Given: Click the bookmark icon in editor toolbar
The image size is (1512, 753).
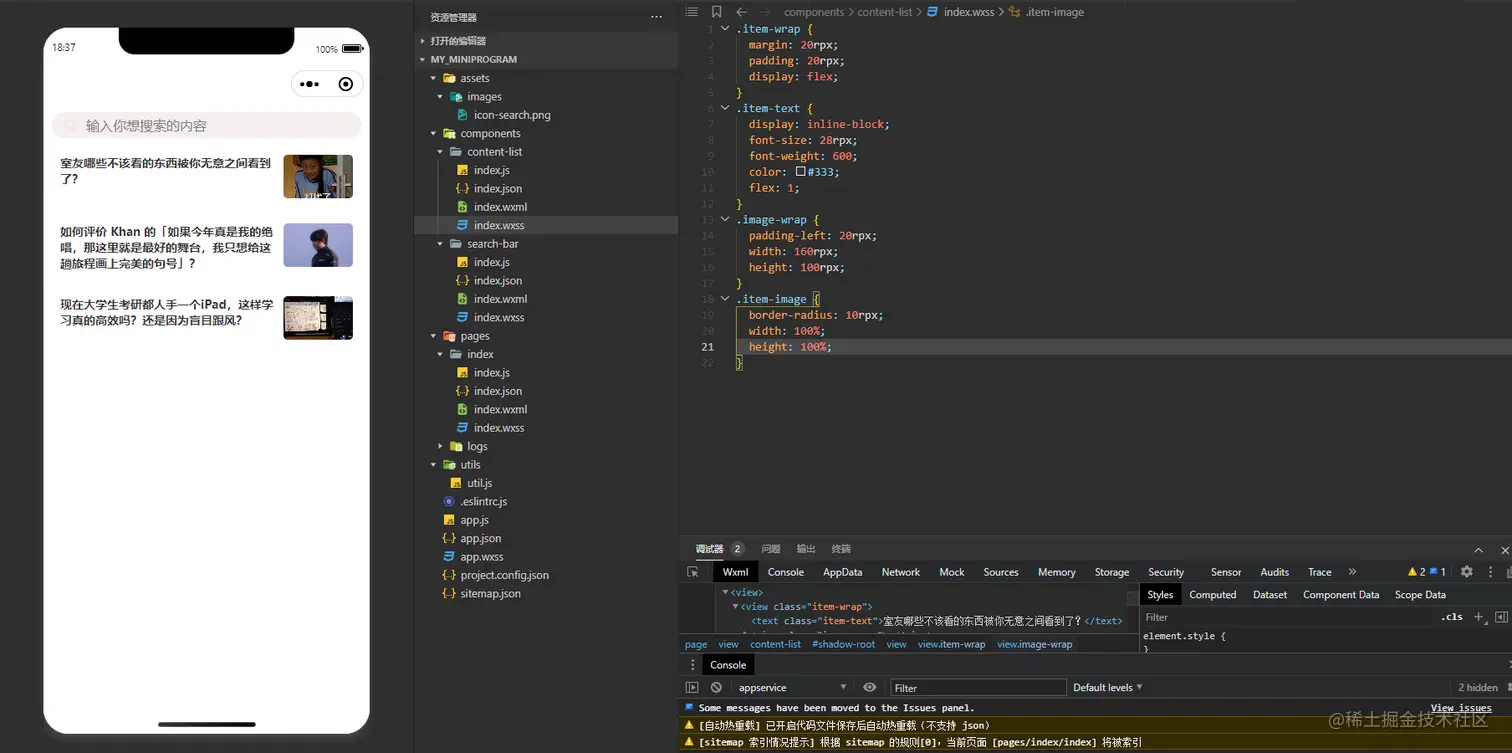Looking at the screenshot, I should (x=716, y=12).
